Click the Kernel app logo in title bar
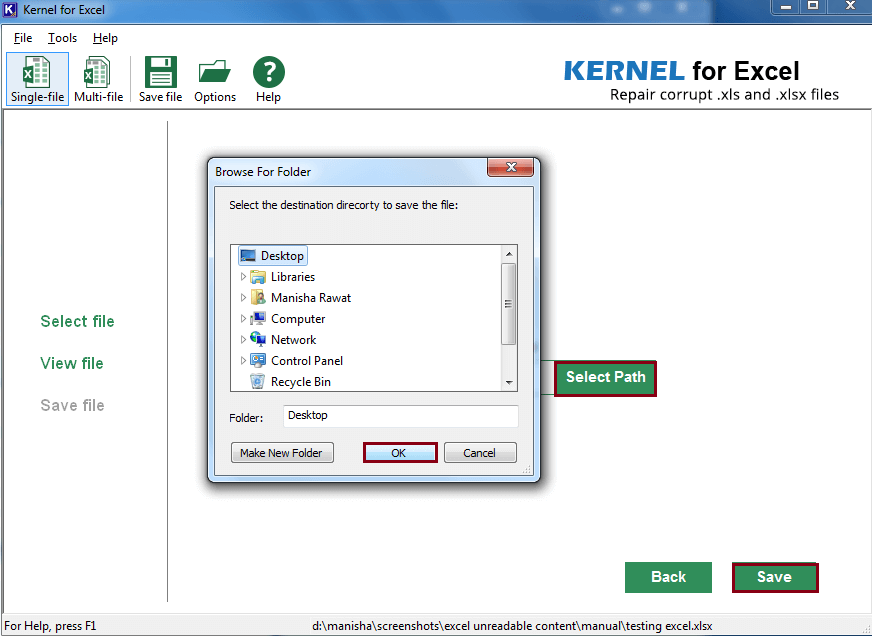The image size is (872, 636). click(x=11, y=10)
